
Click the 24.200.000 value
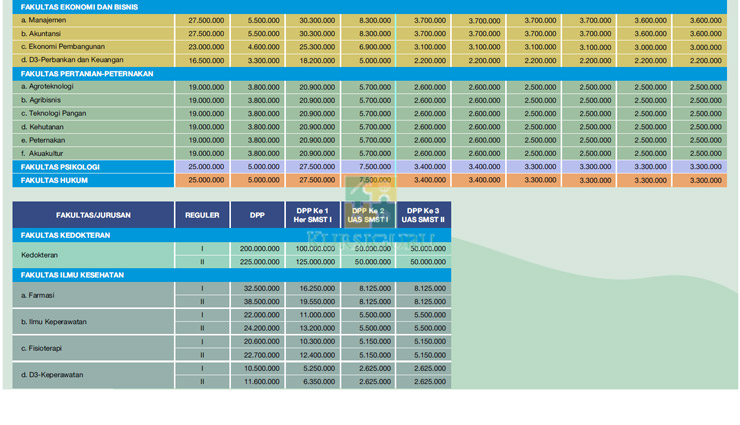click(x=261, y=328)
